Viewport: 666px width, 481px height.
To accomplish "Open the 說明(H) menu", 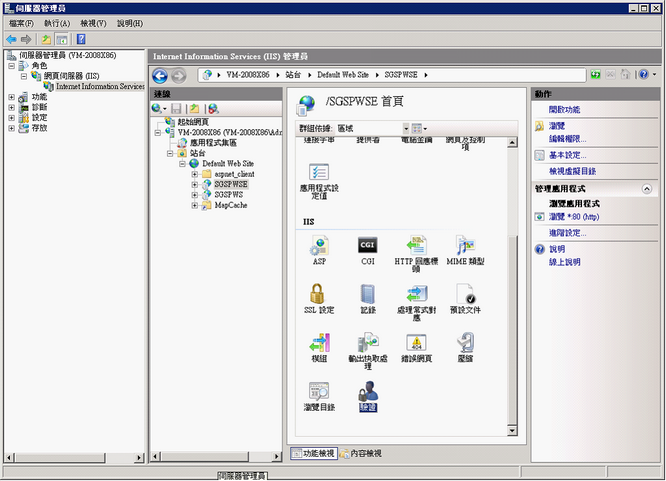I will [x=130, y=23].
